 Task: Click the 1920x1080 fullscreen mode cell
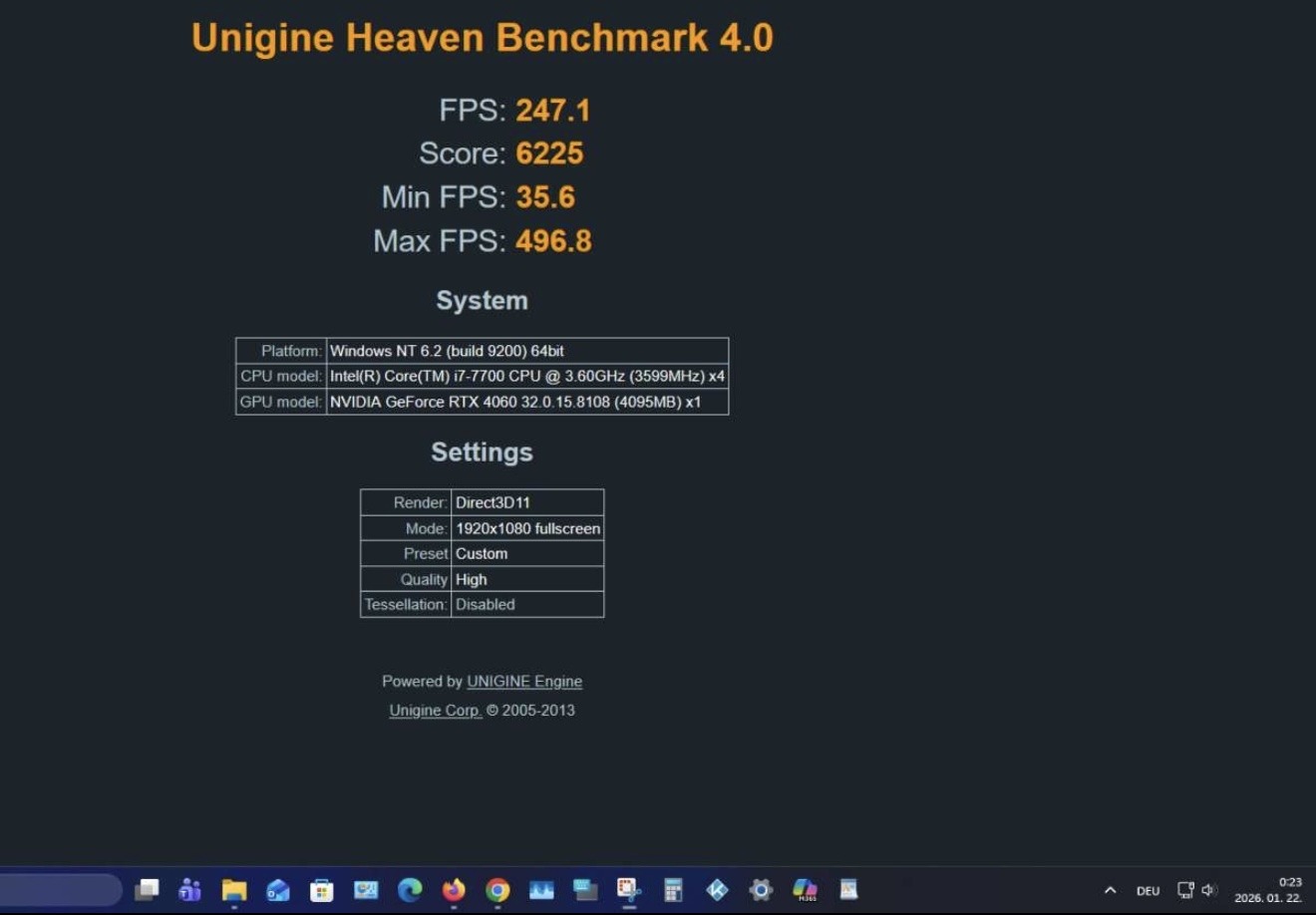coord(527,528)
